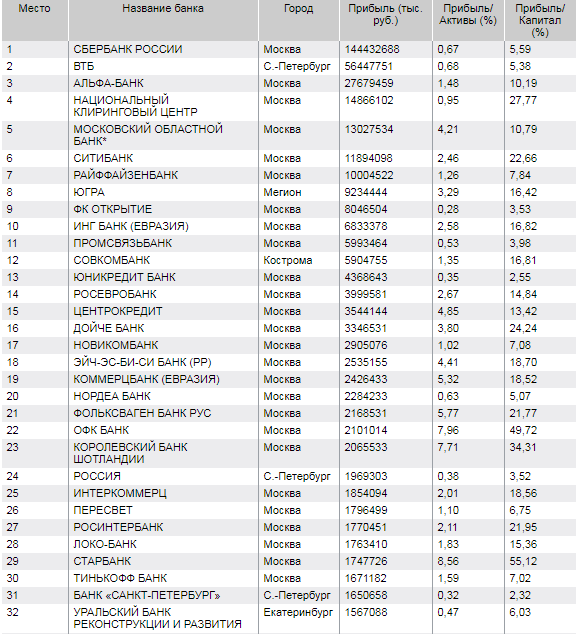Click the 'Прибыль/Активы (%)' column header
Viewport: 577px width, 634px height.
pyautogui.click(x=468, y=15)
